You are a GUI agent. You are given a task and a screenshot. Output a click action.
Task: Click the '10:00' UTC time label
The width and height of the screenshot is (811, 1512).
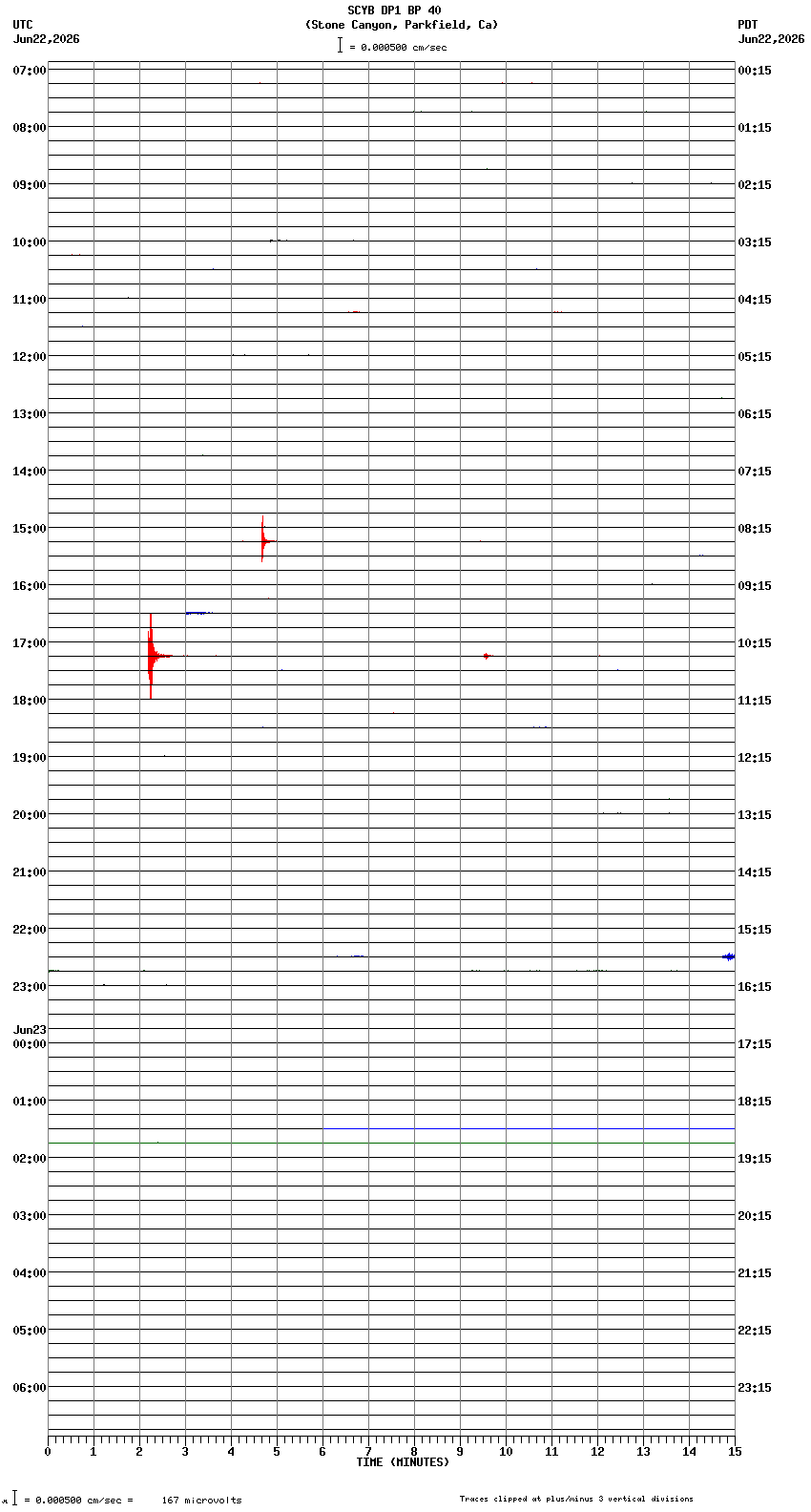pyautogui.click(x=30, y=242)
